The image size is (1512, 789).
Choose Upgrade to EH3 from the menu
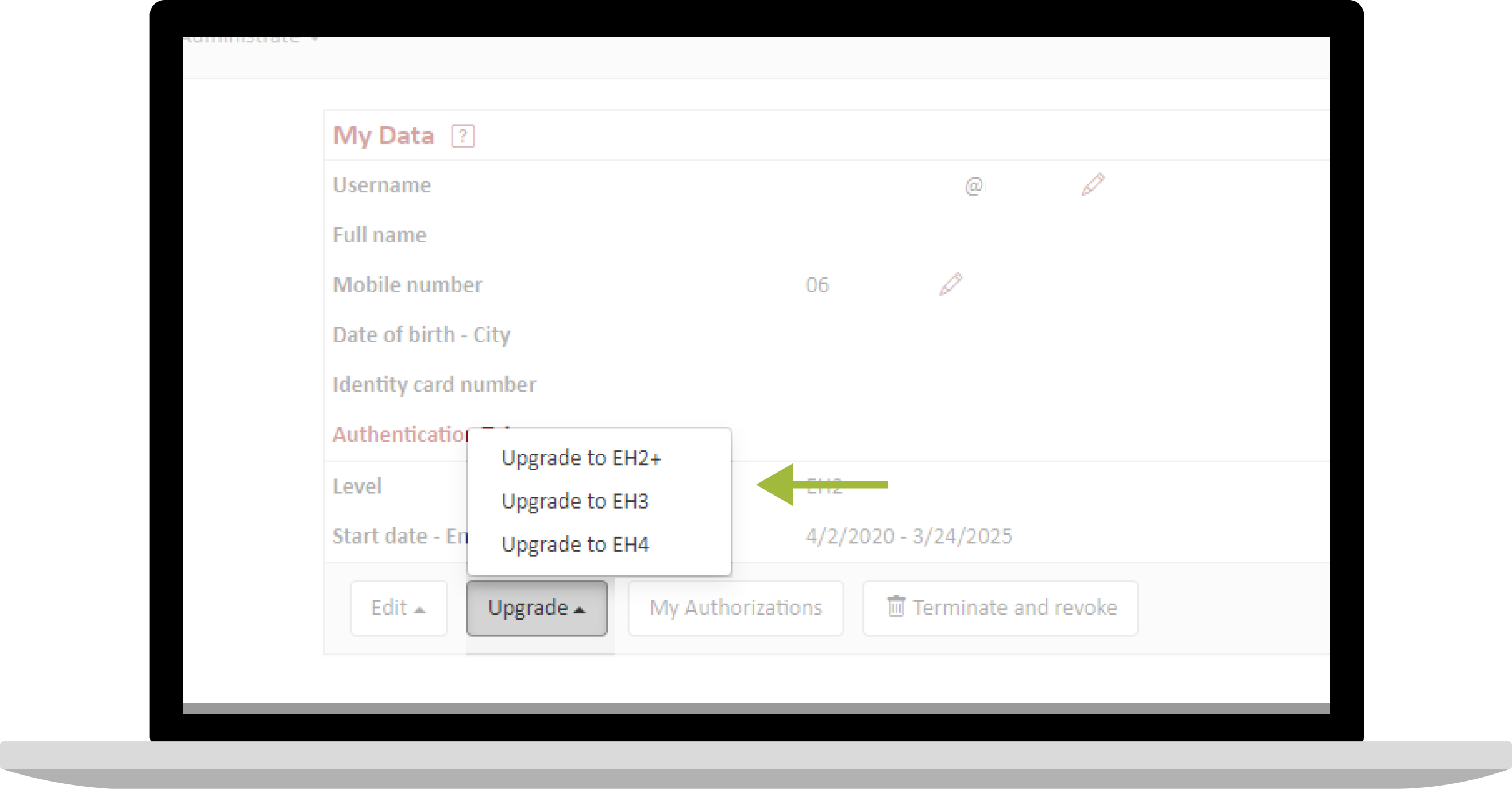pyautogui.click(x=574, y=501)
